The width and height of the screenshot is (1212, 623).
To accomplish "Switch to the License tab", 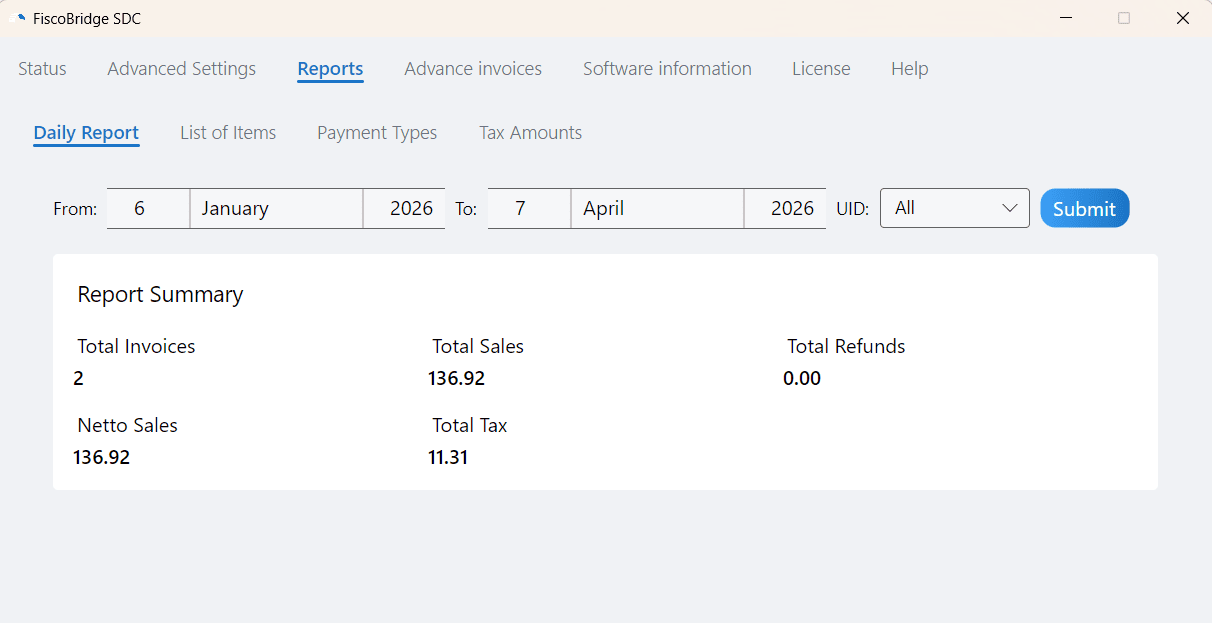I will pos(821,69).
